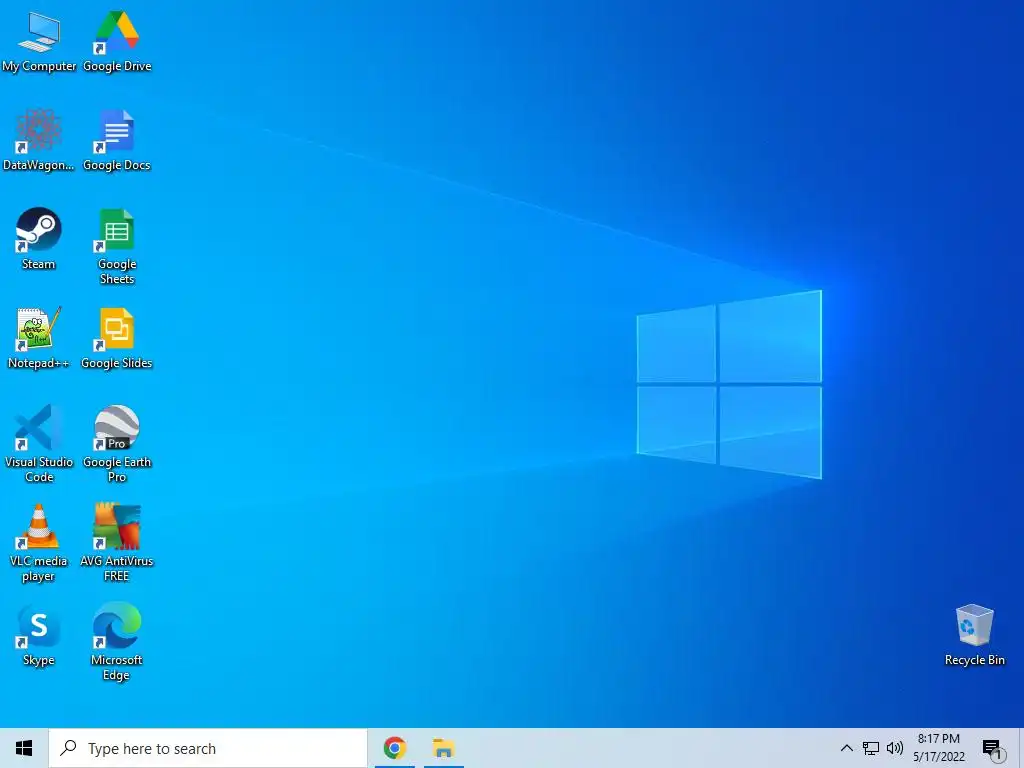The height and width of the screenshot is (768, 1024).
Task: Select the DataWagon desktop shortcut
Action: [39, 140]
